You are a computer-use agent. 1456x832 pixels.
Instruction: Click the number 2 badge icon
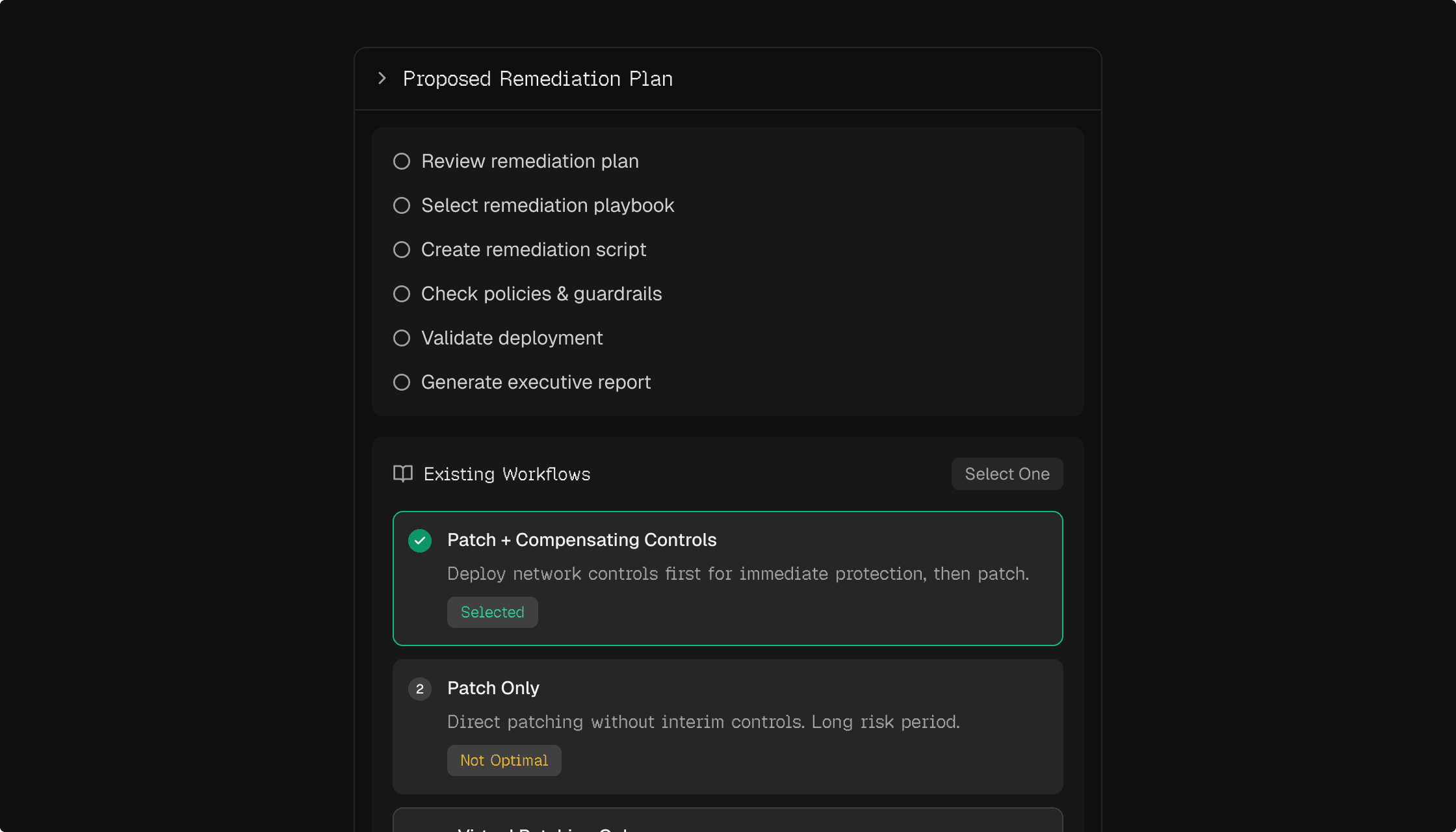[420, 689]
